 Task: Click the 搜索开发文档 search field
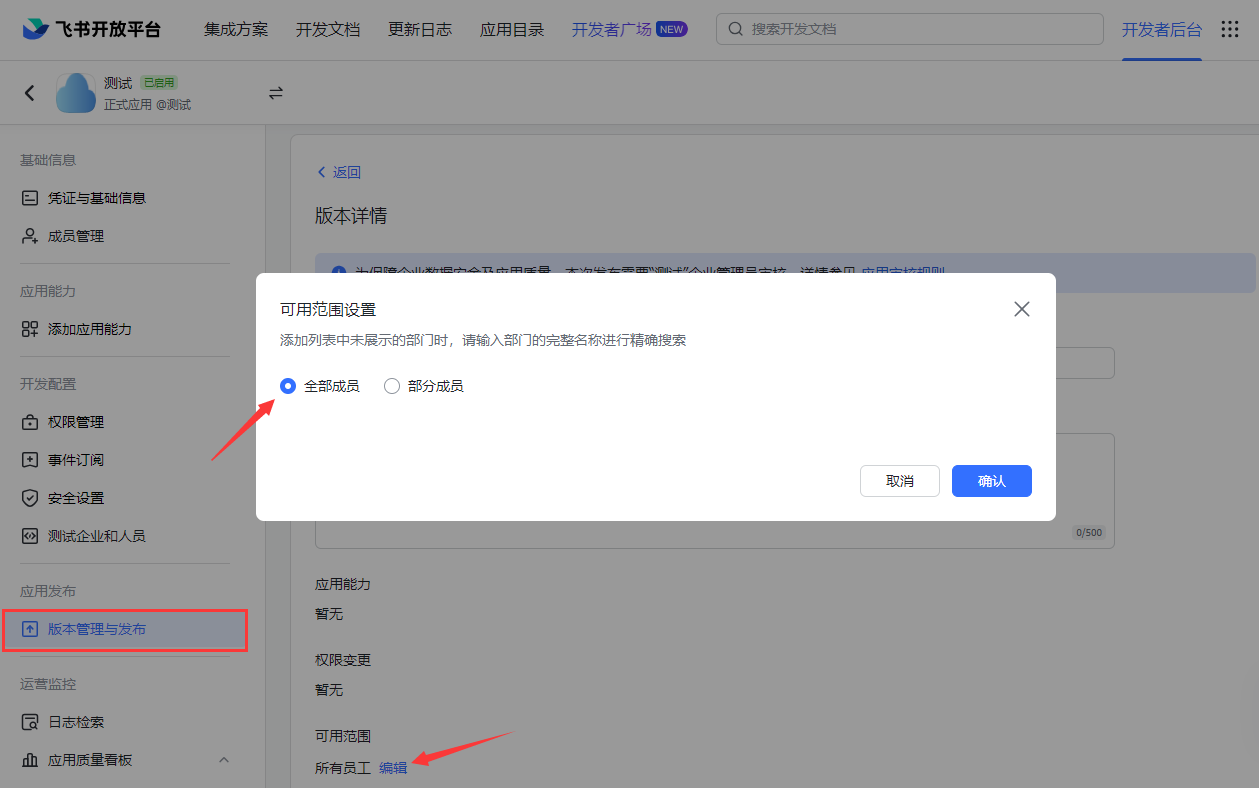click(x=920, y=29)
